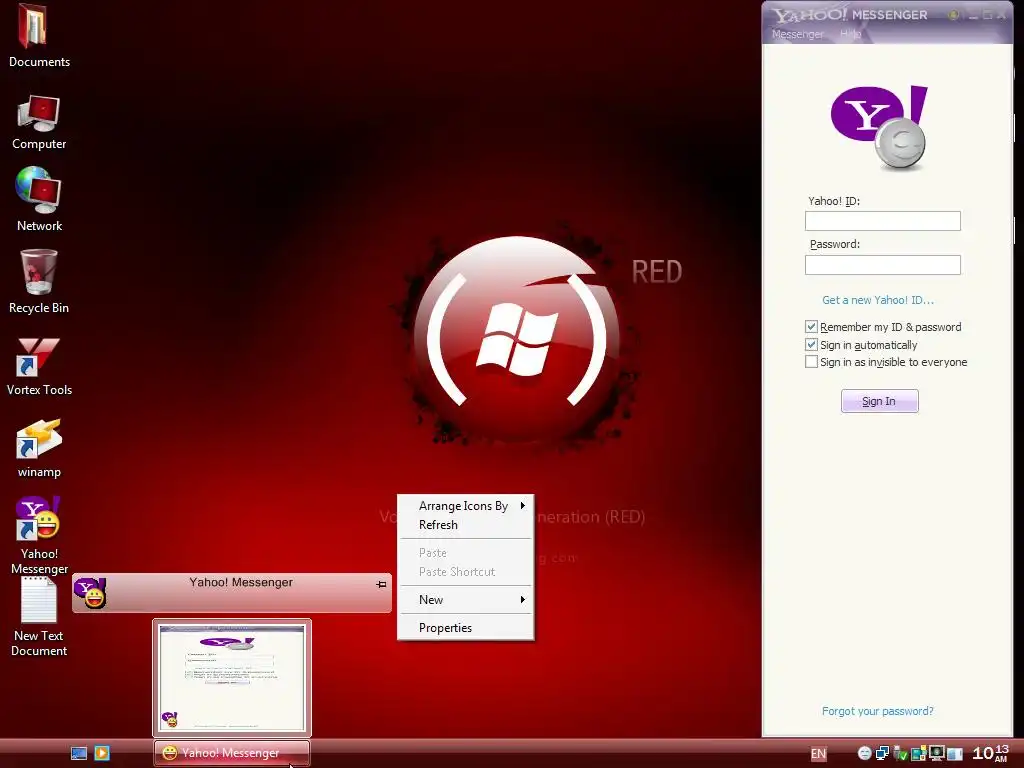
Task: Click the monitor tray icon
Action: (x=936, y=752)
